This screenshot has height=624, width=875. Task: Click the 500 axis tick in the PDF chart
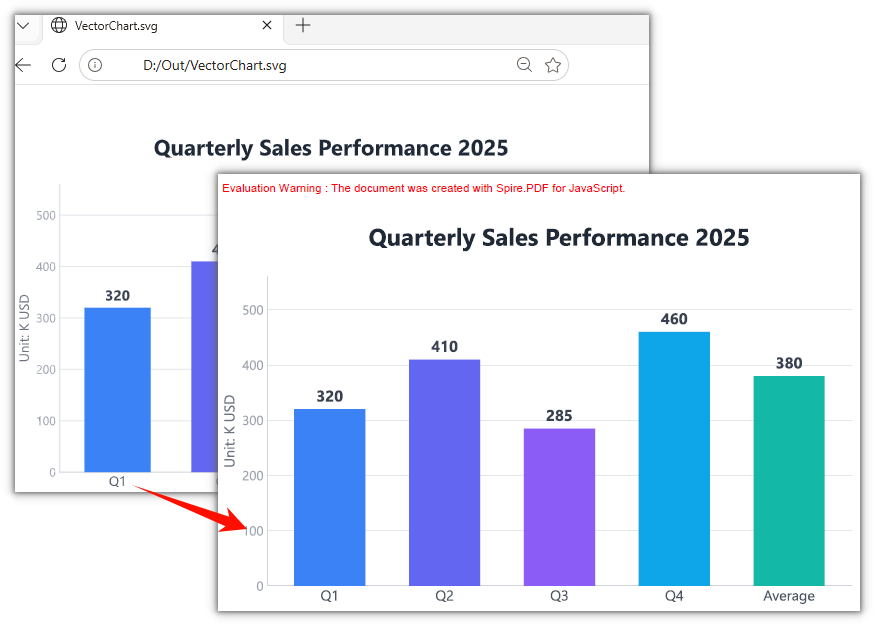[x=253, y=310]
